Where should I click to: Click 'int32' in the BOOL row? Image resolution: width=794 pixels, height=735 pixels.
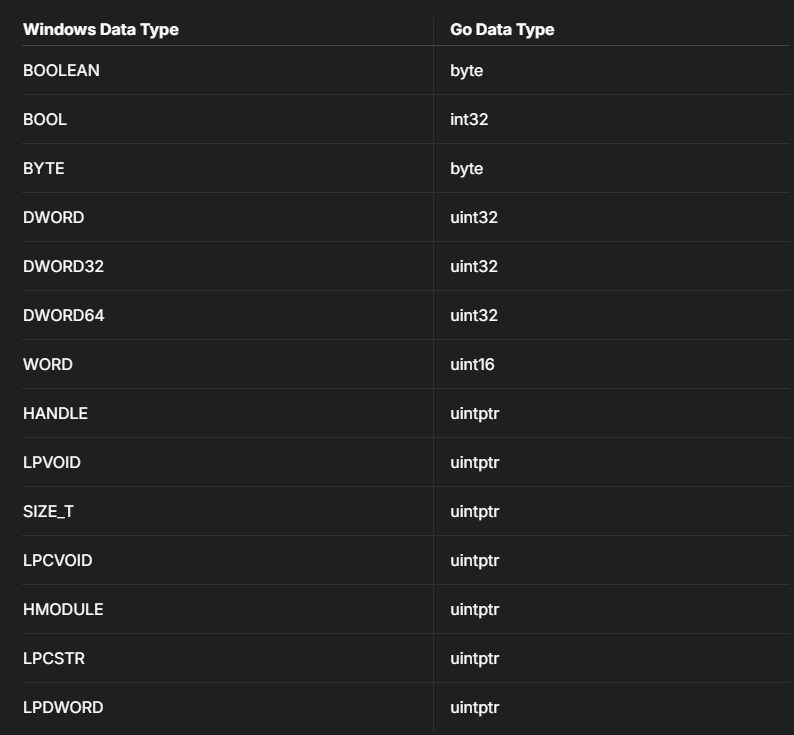tap(469, 120)
